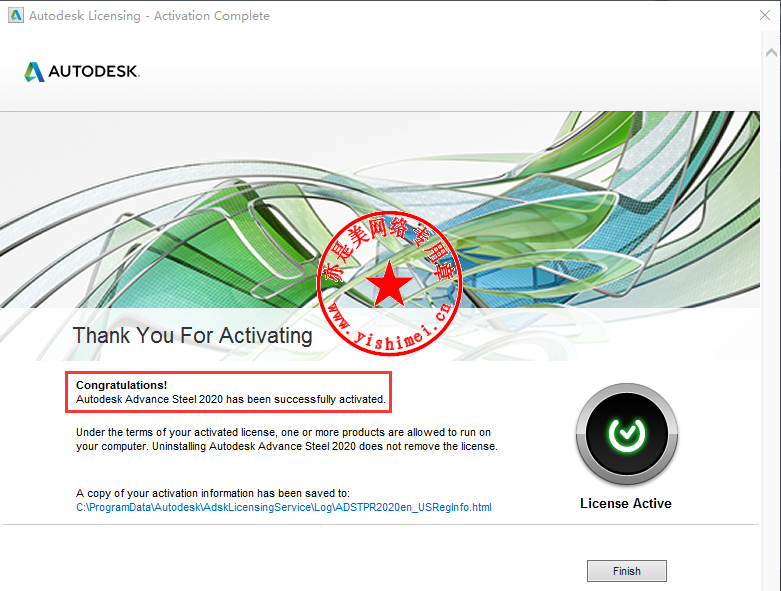Open the ADSTPR2020en_USRegInfo.html log link
The width and height of the screenshot is (781, 591).
click(x=283, y=507)
